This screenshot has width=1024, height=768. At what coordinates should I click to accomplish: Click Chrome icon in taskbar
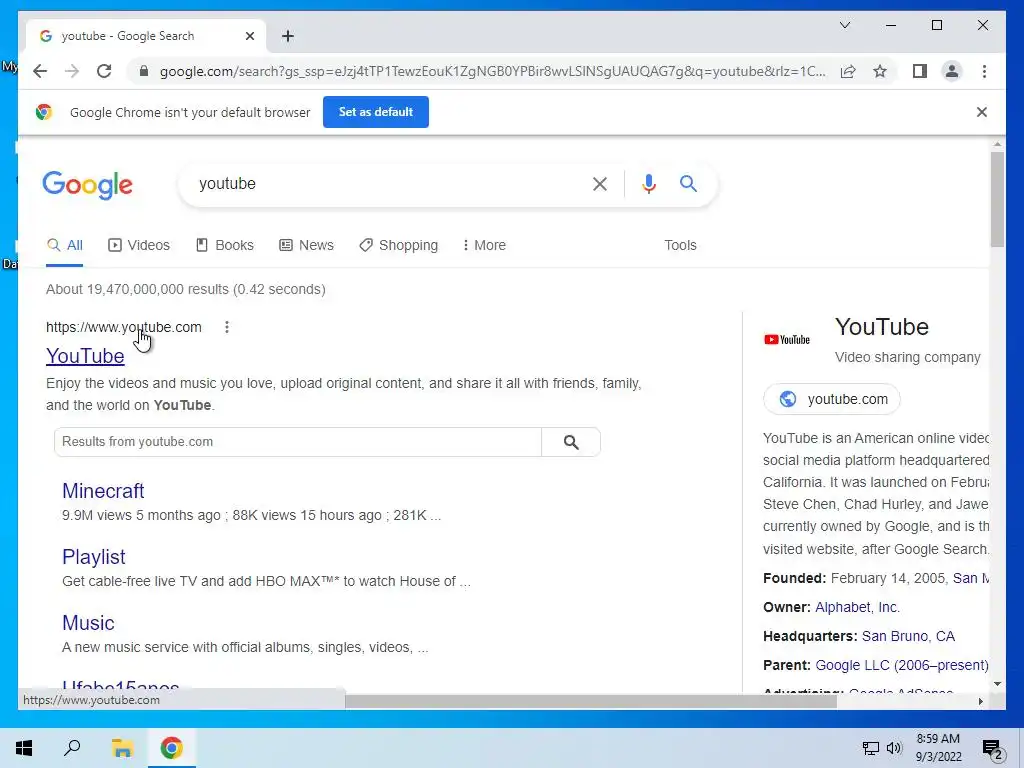172,748
